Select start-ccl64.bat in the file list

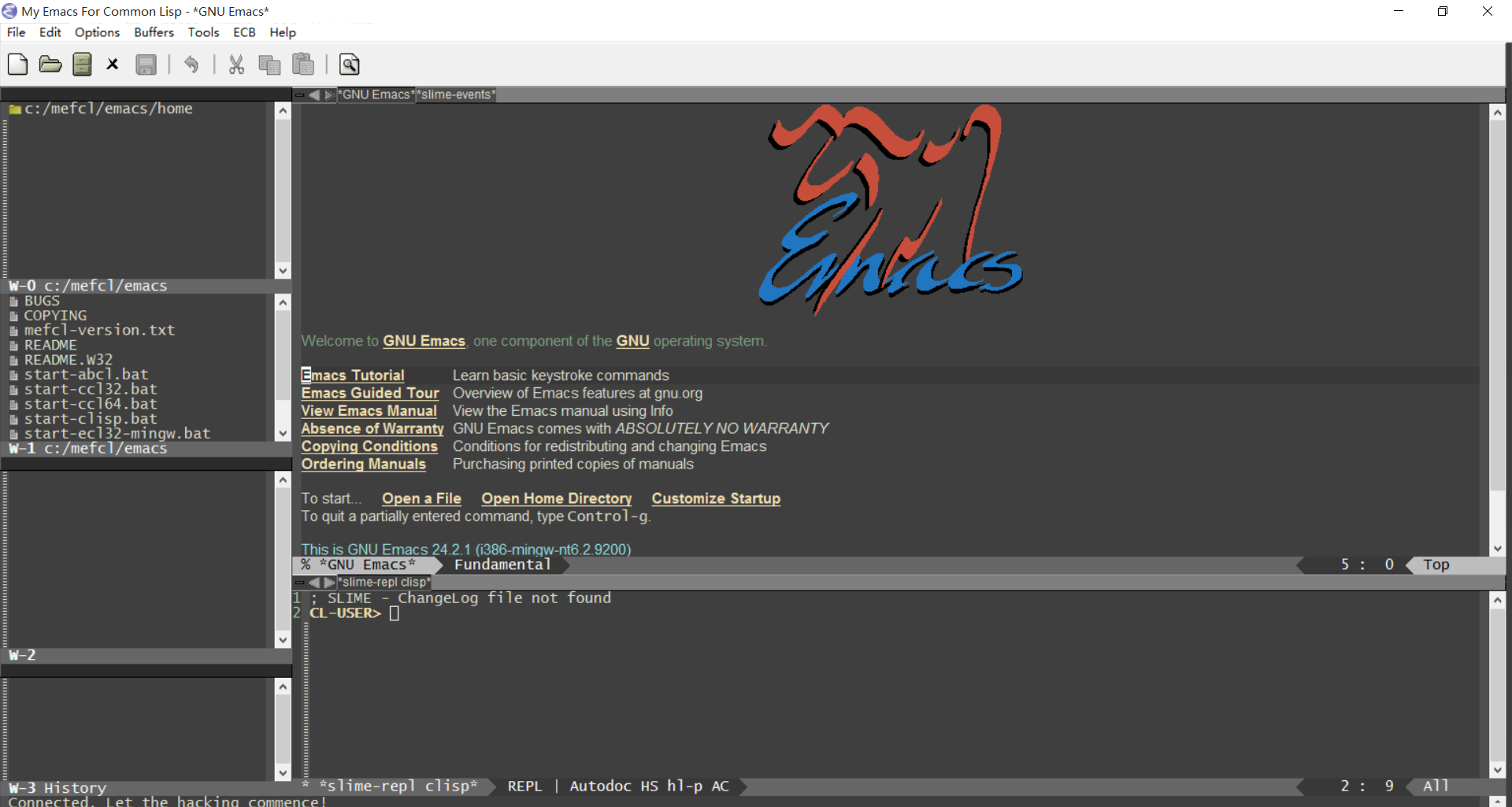(x=91, y=405)
